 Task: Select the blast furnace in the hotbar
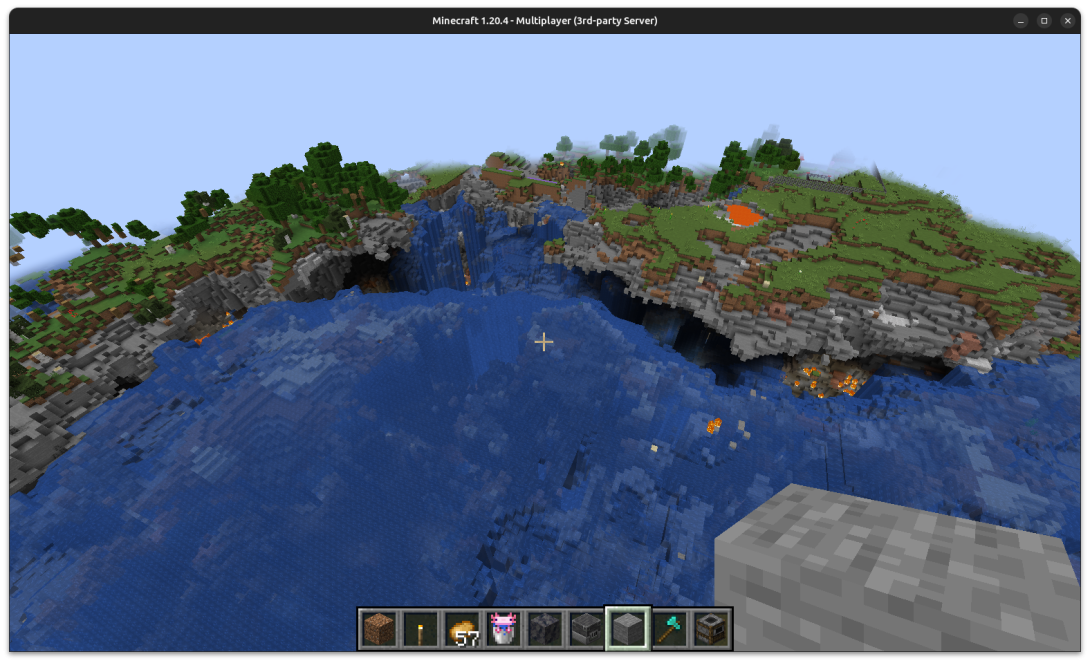(586, 627)
